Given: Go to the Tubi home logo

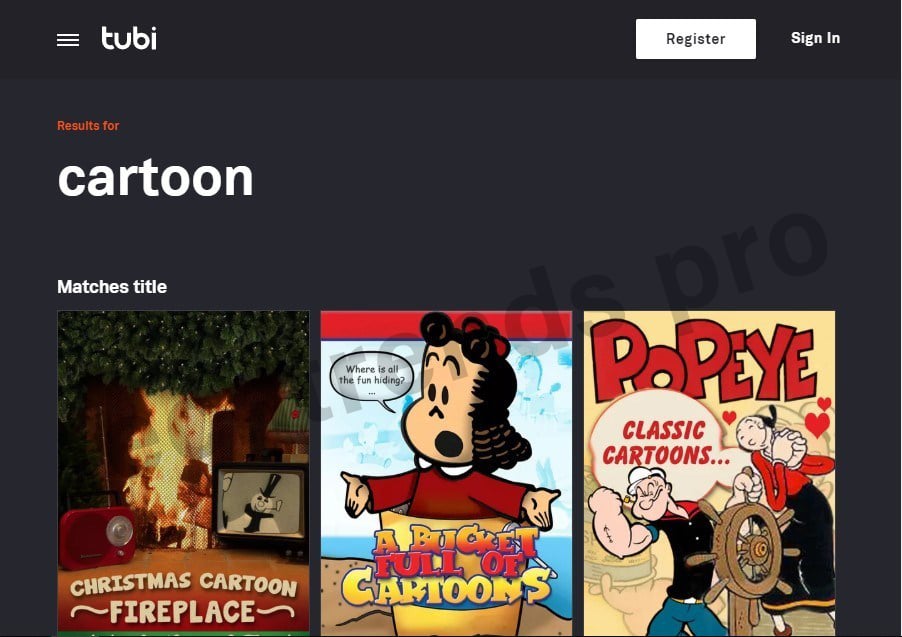Looking at the screenshot, I should 129,38.
